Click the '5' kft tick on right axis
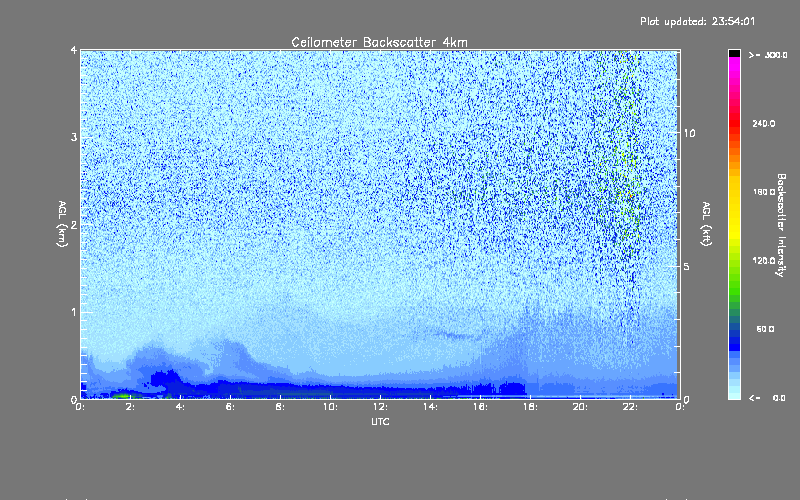Image resolution: width=800 pixels, height=500 pixels. 686,266
